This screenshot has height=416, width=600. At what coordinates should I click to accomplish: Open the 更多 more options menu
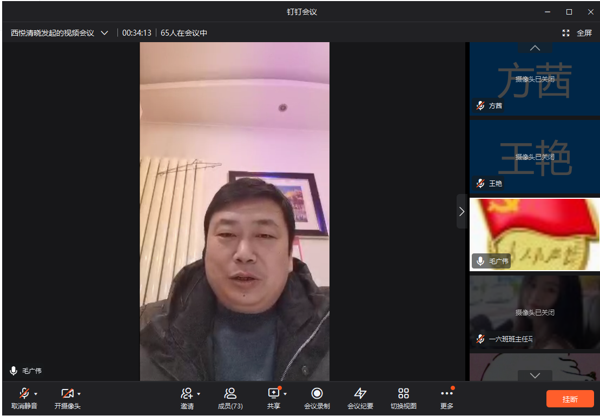tap(446, 394)
